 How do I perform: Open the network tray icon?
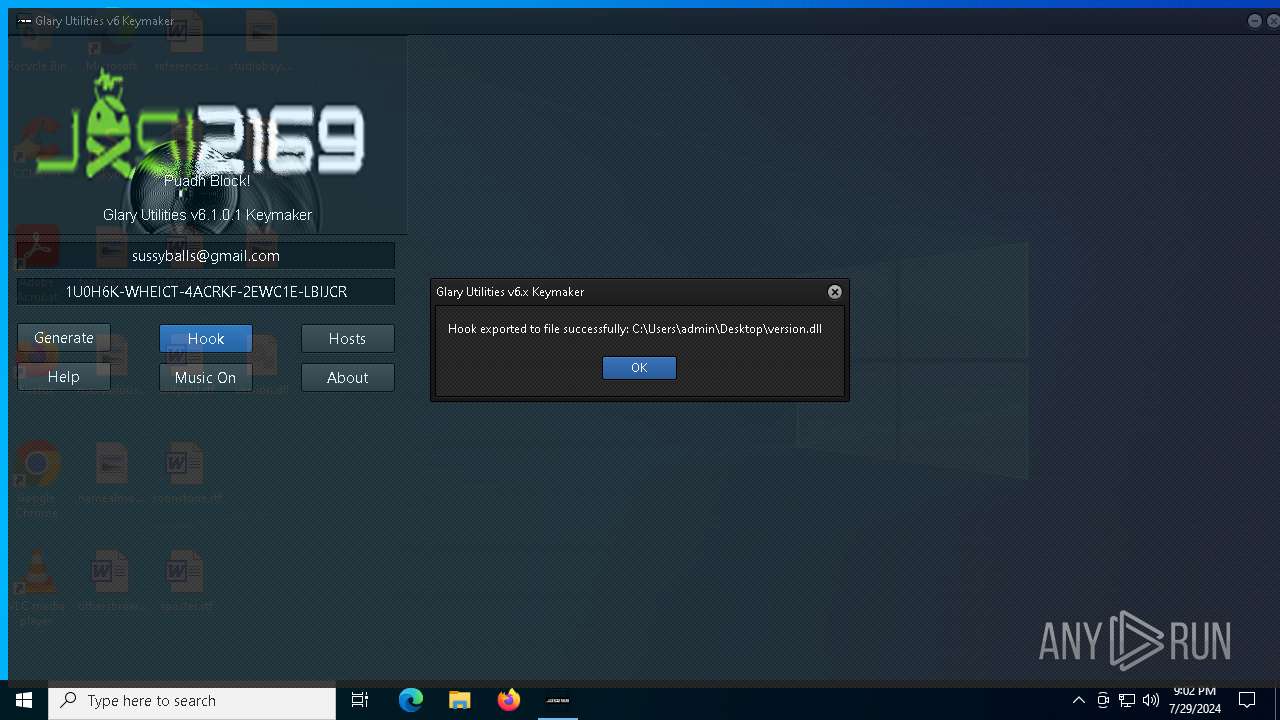tap(1127, 700)
